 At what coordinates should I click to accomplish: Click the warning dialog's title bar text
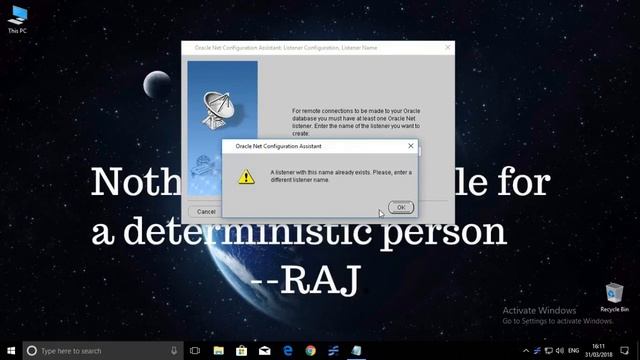pyautogui.click(x=278, y=146)
